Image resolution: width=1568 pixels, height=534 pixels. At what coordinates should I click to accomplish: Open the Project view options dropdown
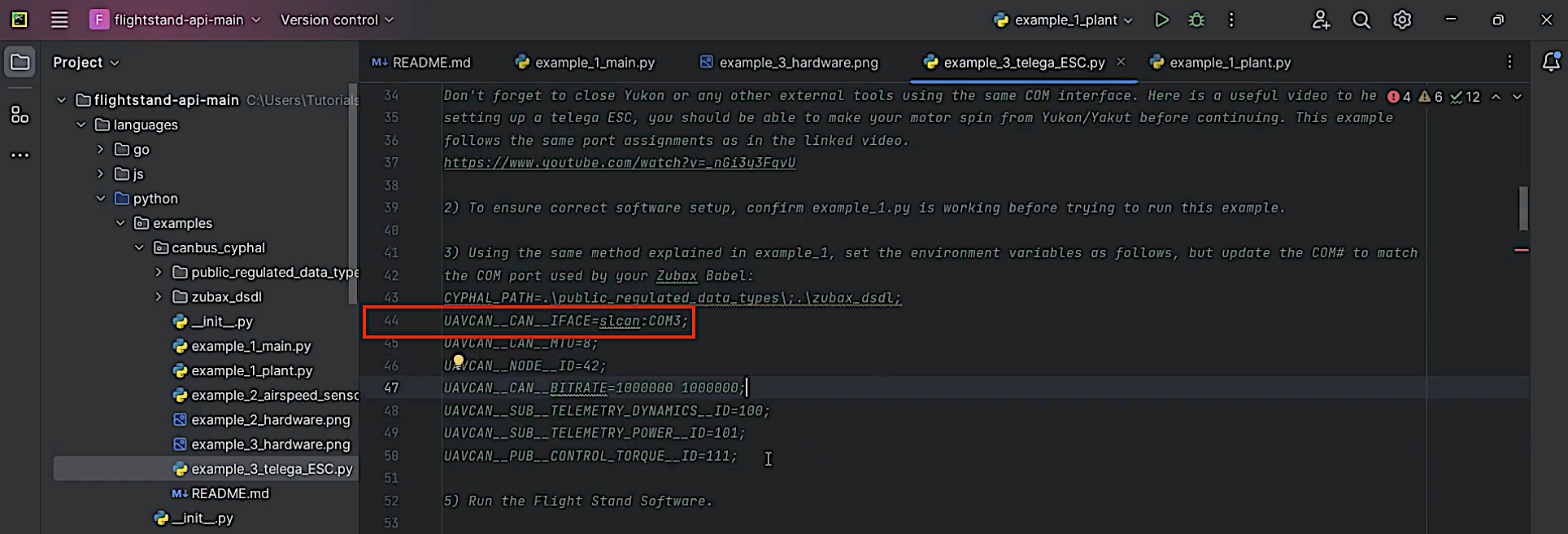[x=85, y=63]
